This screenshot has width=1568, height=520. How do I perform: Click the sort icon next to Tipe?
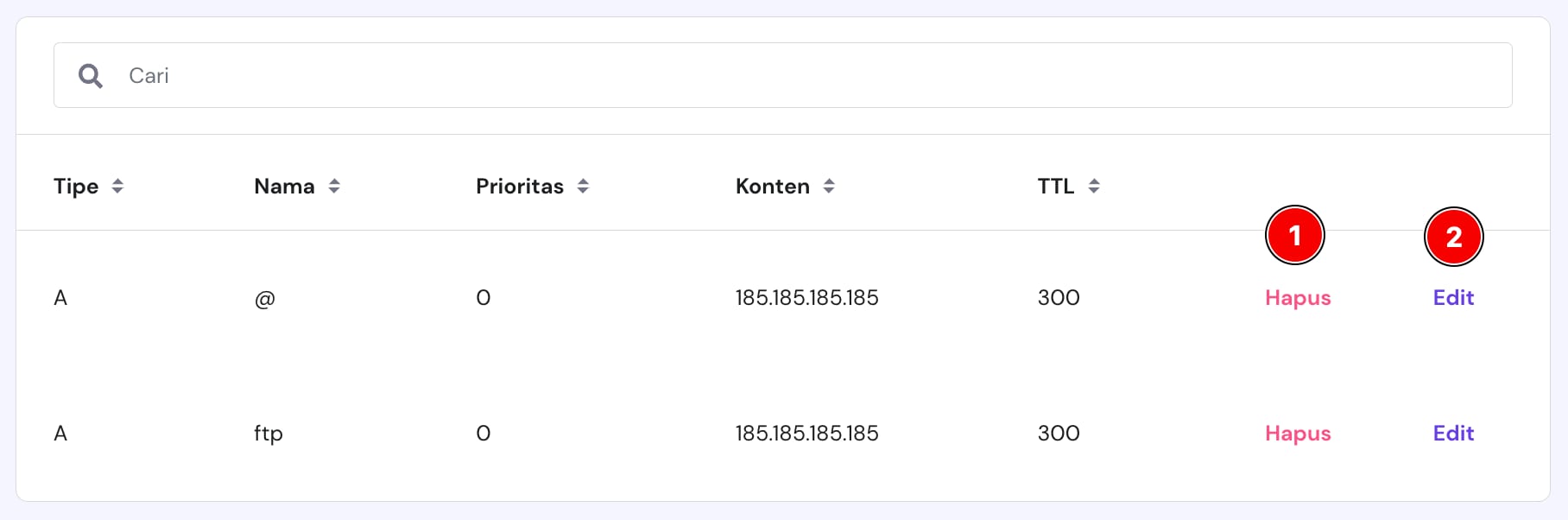tap(118, 186)
